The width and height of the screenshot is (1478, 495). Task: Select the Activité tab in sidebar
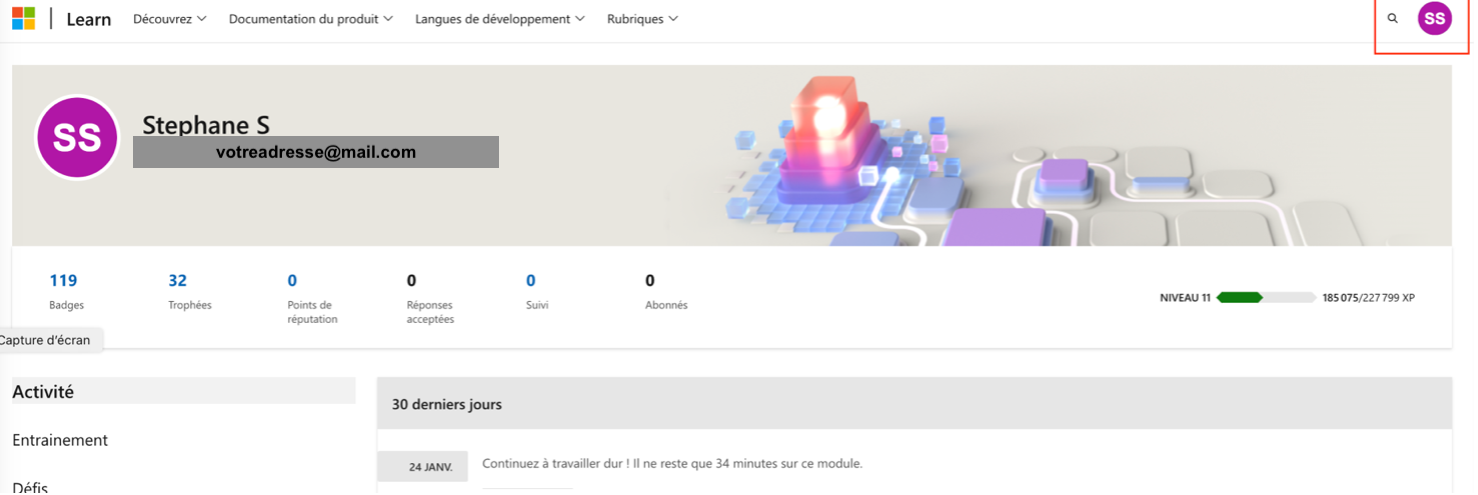pyautogui.click(x=43, y=392)
